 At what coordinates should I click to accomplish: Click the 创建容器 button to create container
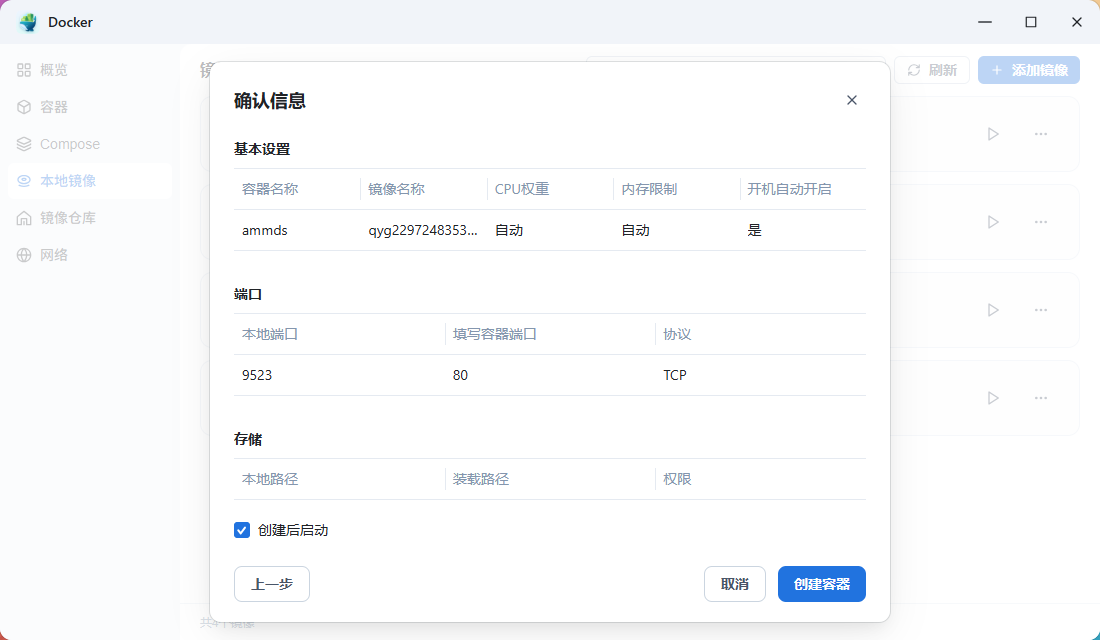(x=821, y=584)
